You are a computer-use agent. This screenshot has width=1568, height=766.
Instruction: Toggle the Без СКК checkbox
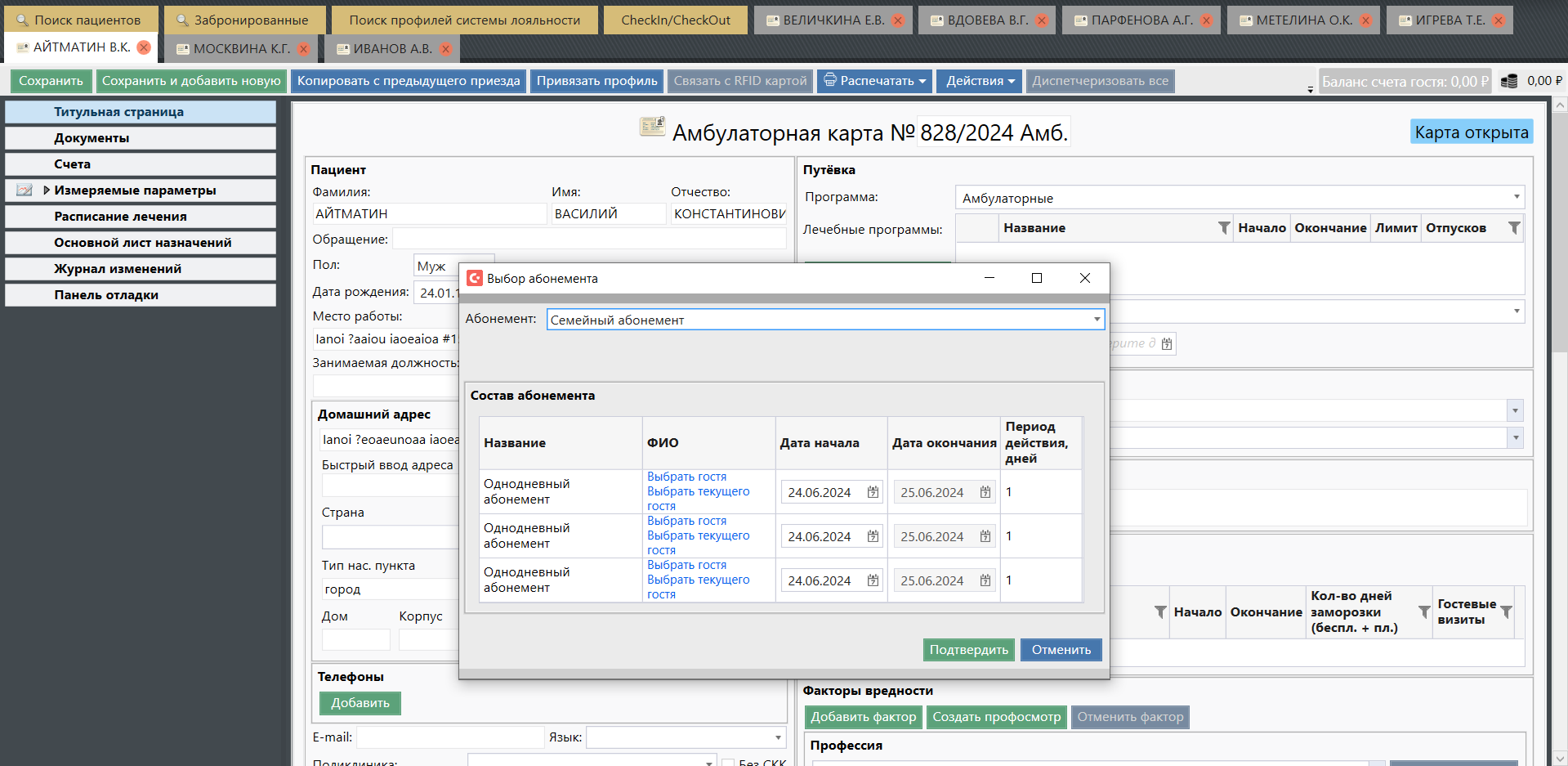728,763
